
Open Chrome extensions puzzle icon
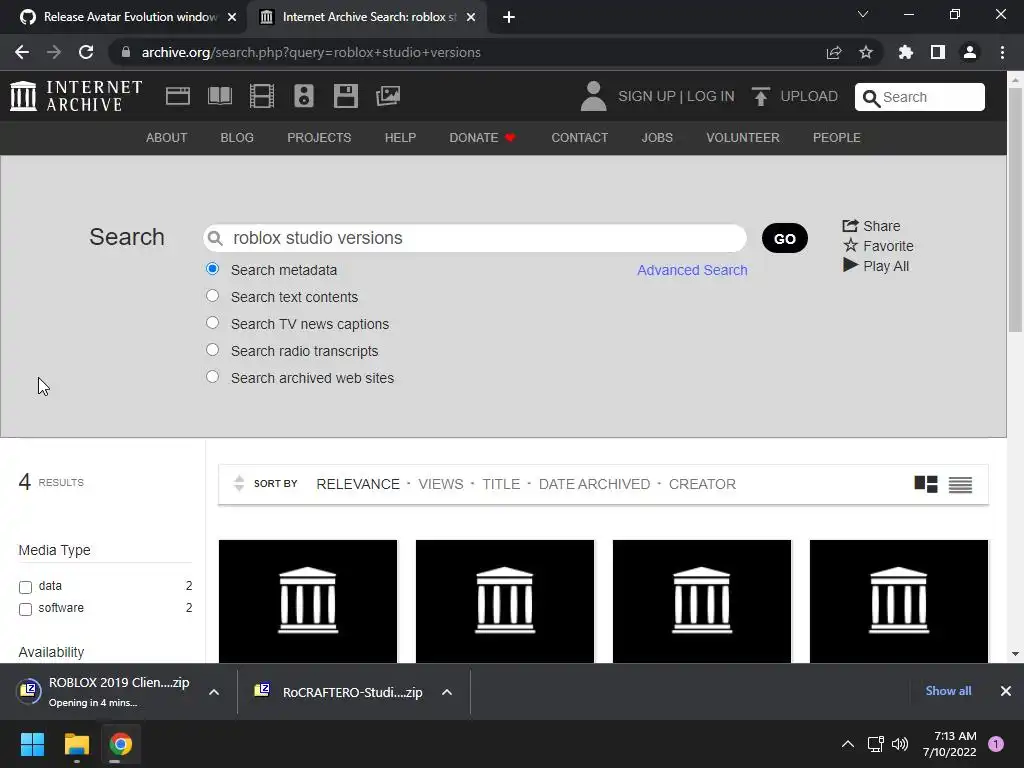[x=905, y=52]
